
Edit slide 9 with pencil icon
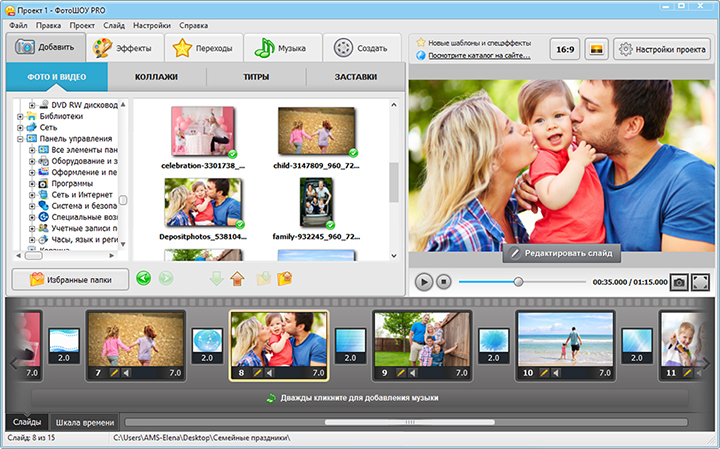pos(401,373)
